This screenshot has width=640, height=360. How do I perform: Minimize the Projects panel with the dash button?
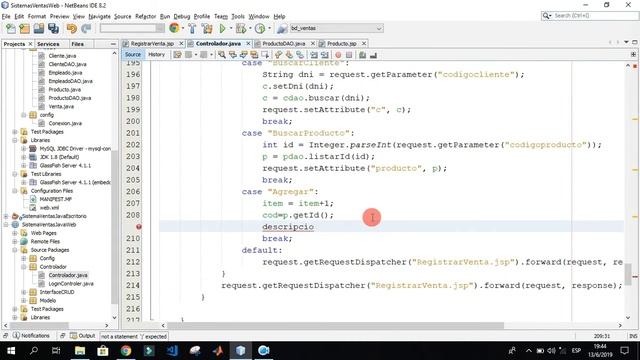(113, 44)
